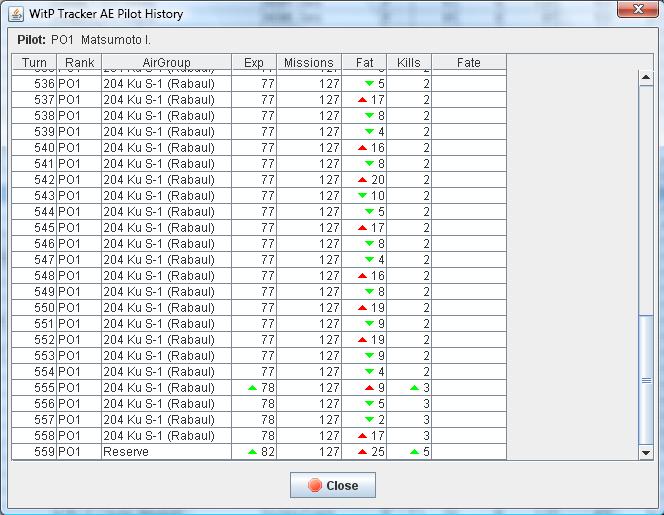
Task: Click green down arrow in turn 536 Fat
Action: tap(369, 83)
